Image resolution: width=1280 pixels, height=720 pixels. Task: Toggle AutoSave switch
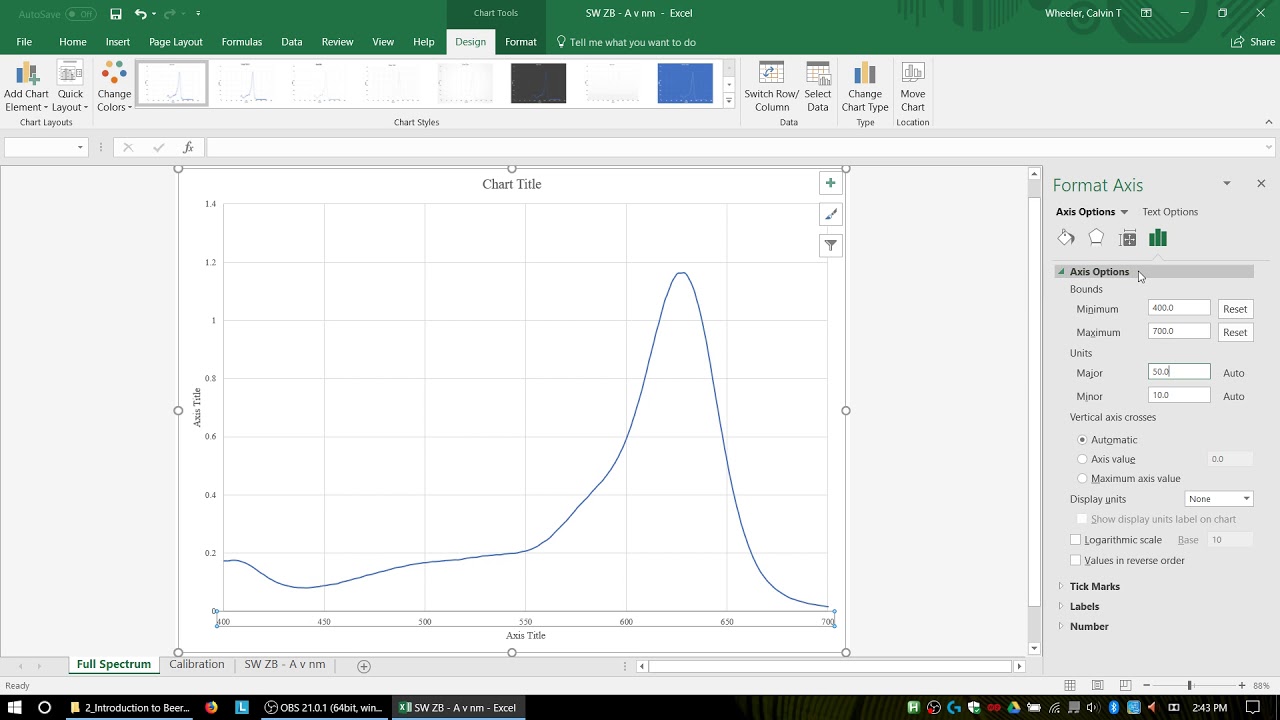[81, 14]
